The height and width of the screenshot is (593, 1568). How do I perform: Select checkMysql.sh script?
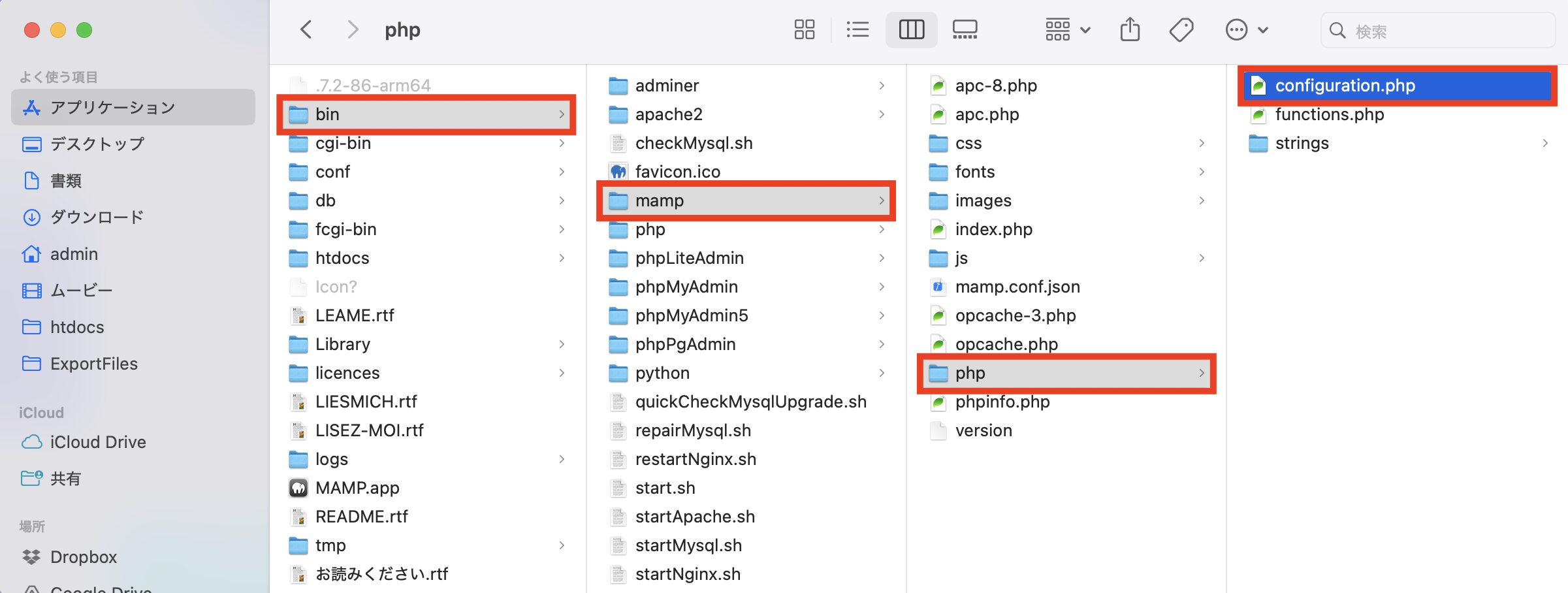tap(746, 143)
